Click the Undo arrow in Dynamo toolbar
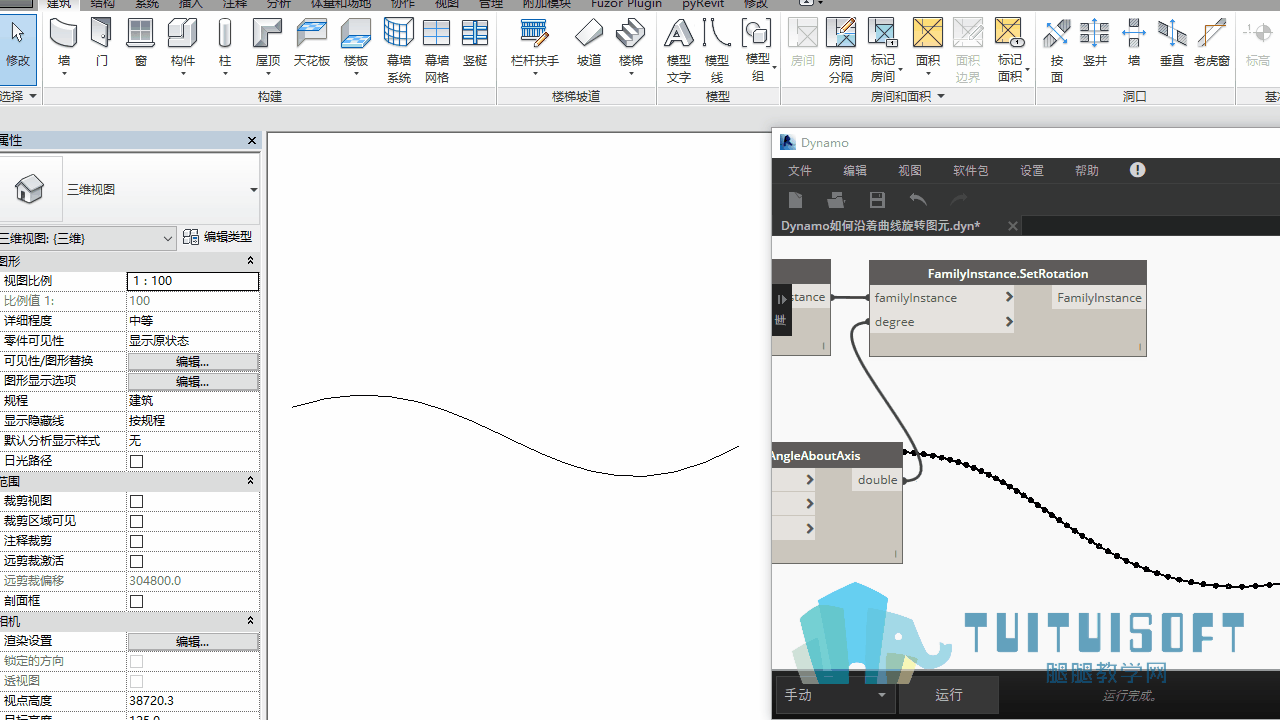This screenshot has width=1280, height=720. coord(918,200)
